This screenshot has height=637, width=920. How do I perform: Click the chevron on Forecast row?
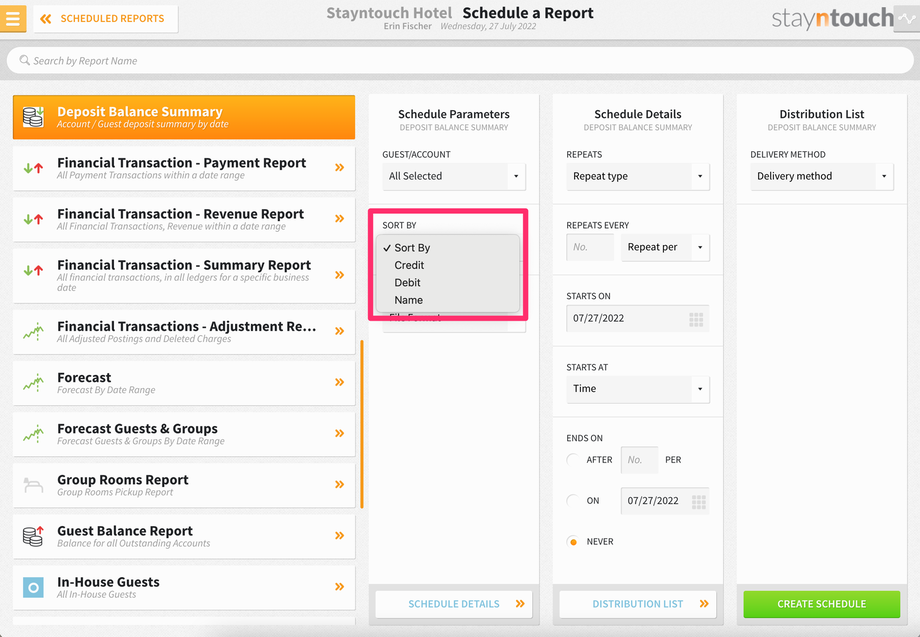pos(339,382)
